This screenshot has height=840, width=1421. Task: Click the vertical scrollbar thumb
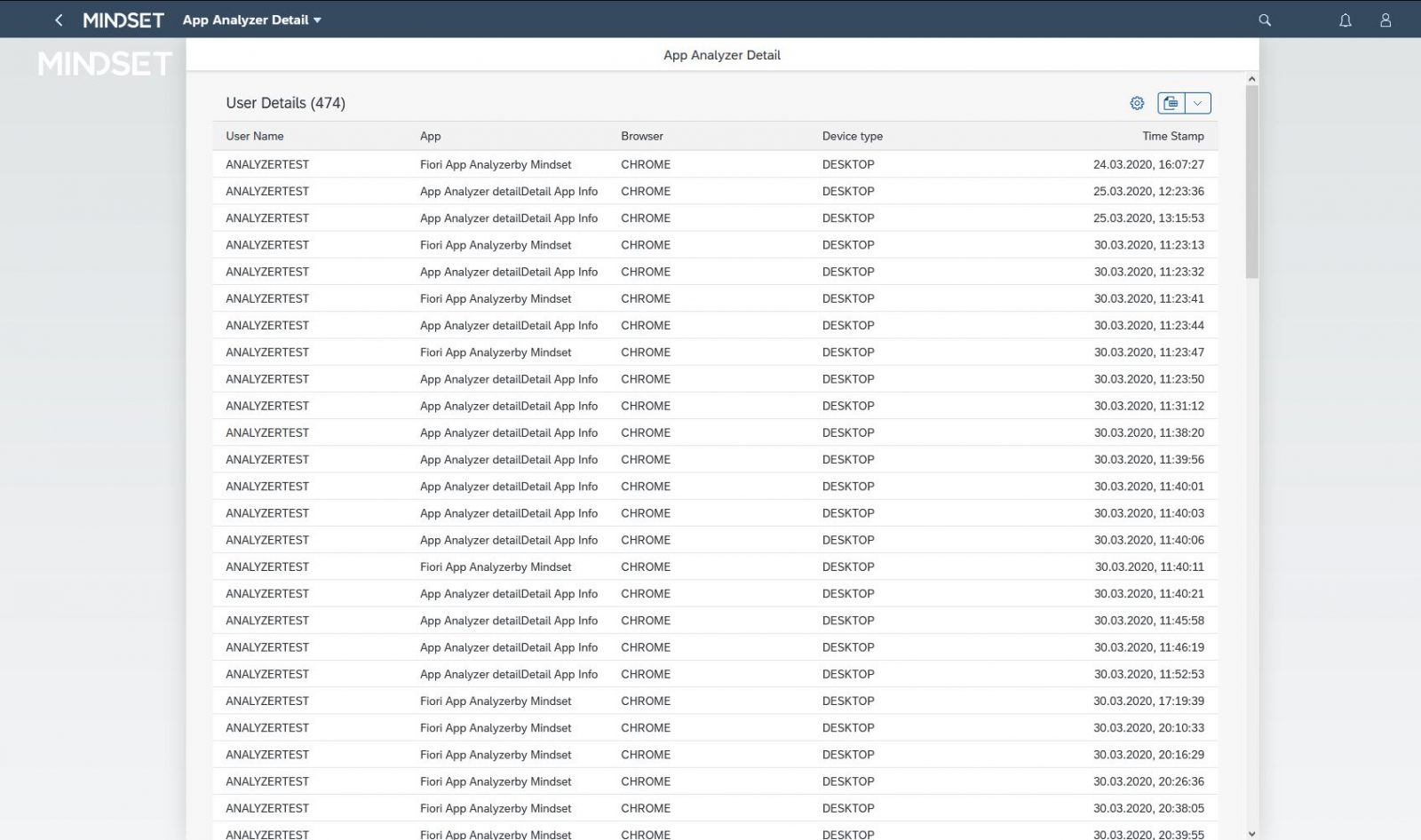click(x=1252, y=182)
